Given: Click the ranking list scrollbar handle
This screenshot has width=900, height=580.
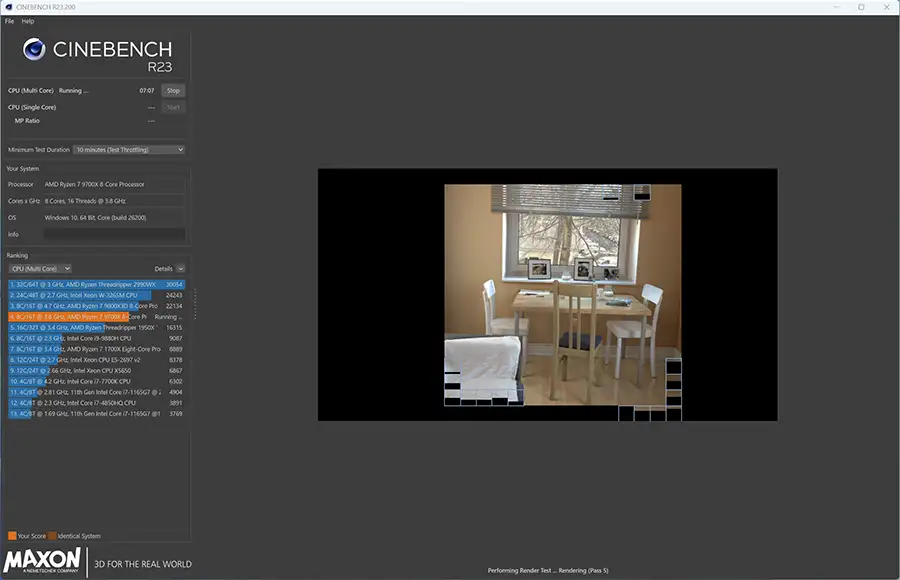Looking at the screenshot, I should 195,304.
